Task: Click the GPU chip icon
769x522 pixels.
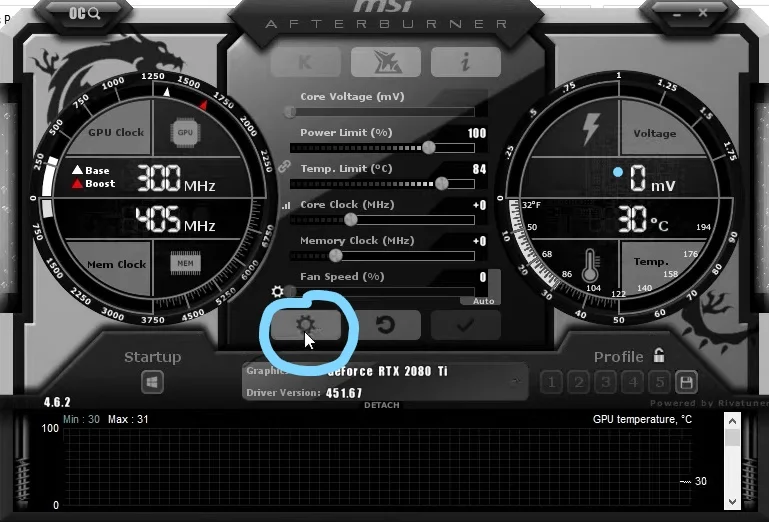Action: (x=185, y=132)
